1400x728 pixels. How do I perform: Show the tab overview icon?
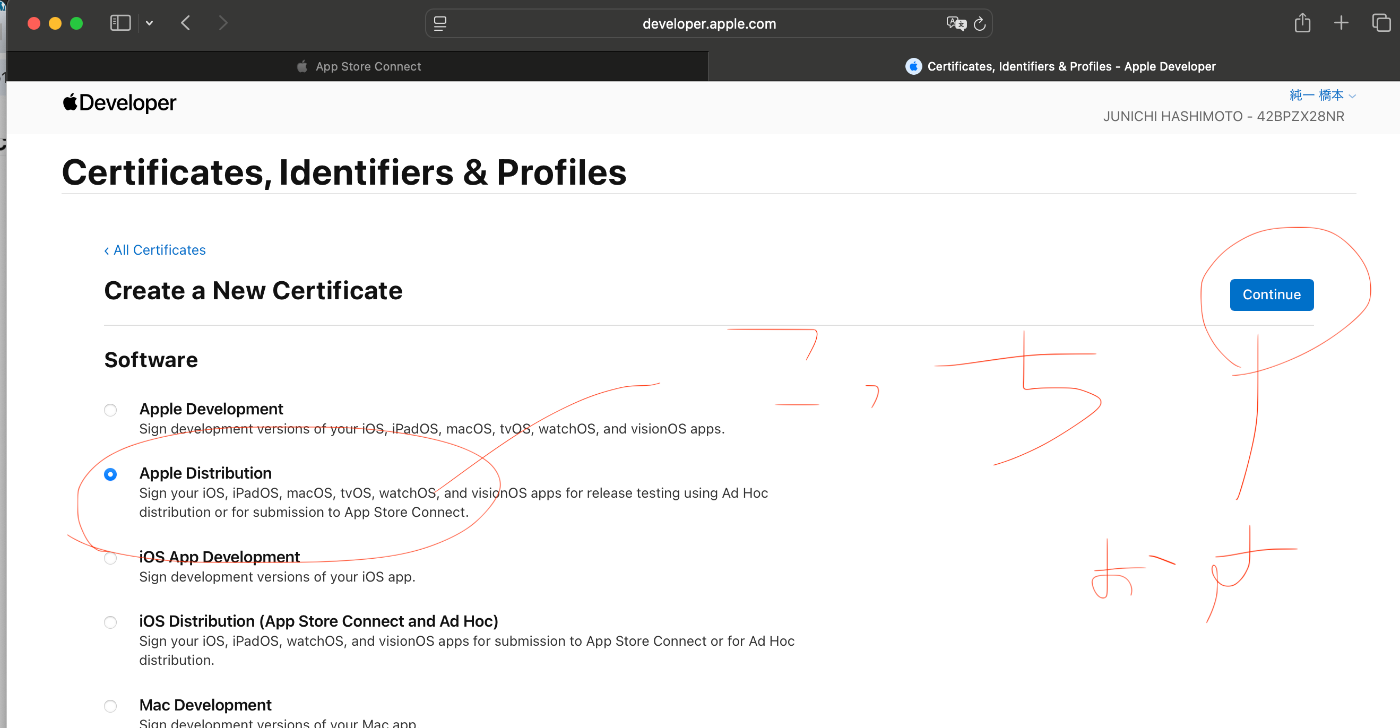pos(1380,23)
